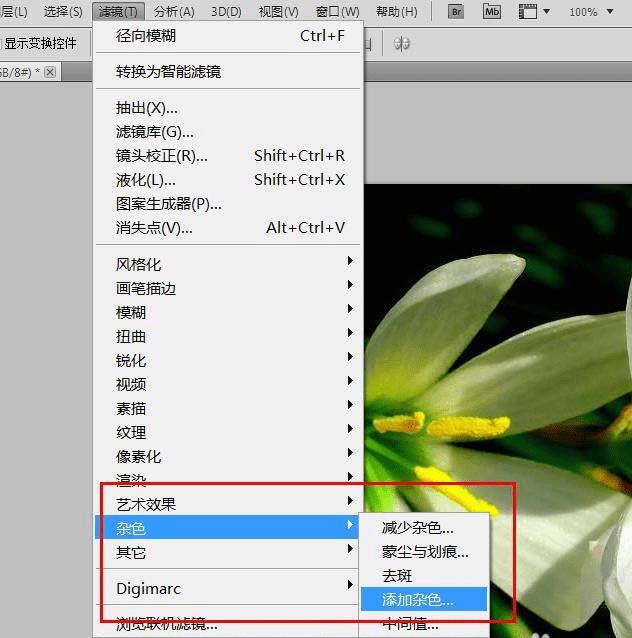
Task: Choose 添加杂色... filter
Action: 424,599
